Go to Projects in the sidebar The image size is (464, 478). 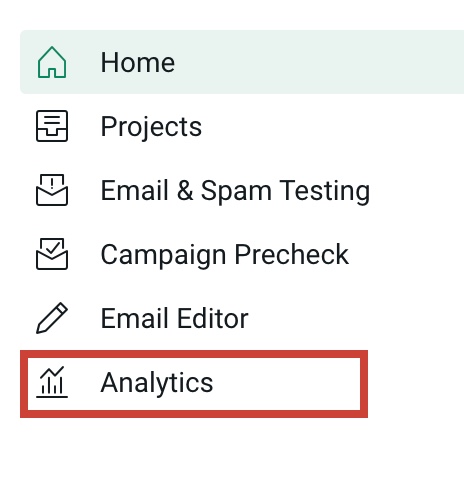click(151, 127)
